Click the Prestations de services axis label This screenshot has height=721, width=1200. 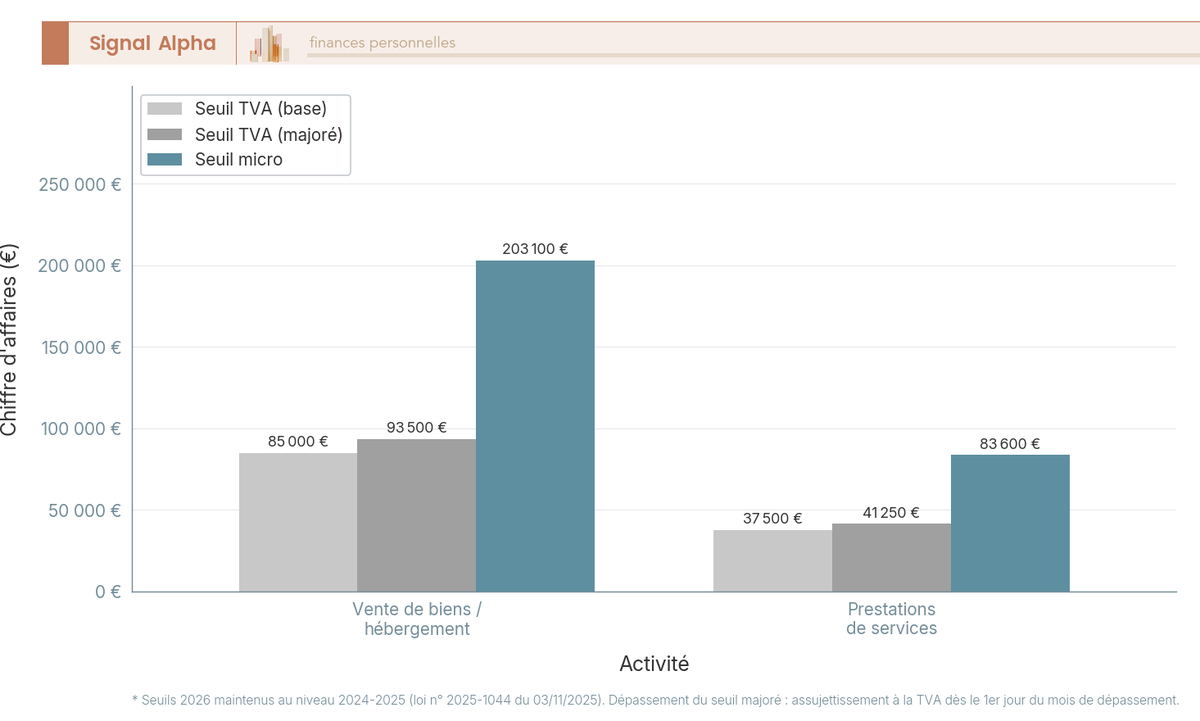(892, 619)
